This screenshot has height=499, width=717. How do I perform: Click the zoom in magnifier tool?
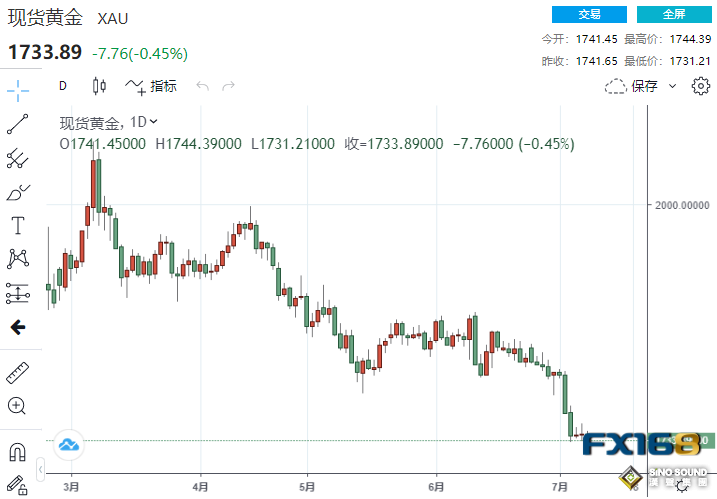18,406
